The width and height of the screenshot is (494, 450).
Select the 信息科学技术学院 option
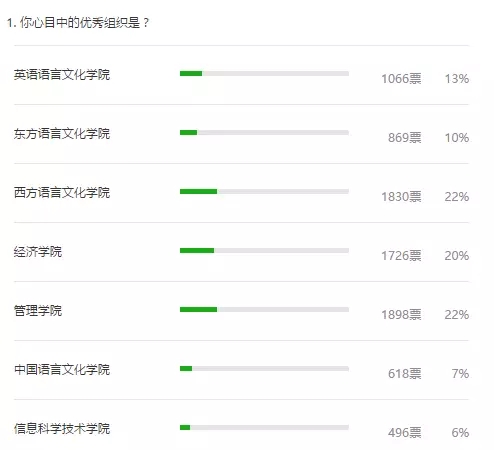coord(62,429)
